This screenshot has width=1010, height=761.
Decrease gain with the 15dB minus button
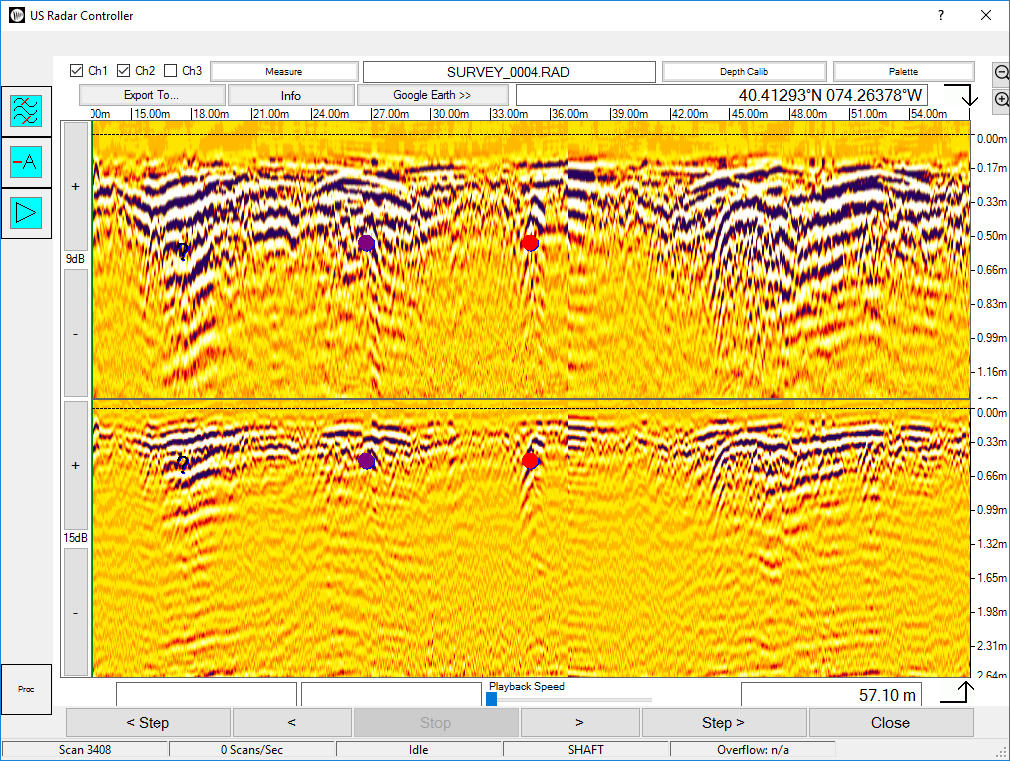[x=76, y=612]
